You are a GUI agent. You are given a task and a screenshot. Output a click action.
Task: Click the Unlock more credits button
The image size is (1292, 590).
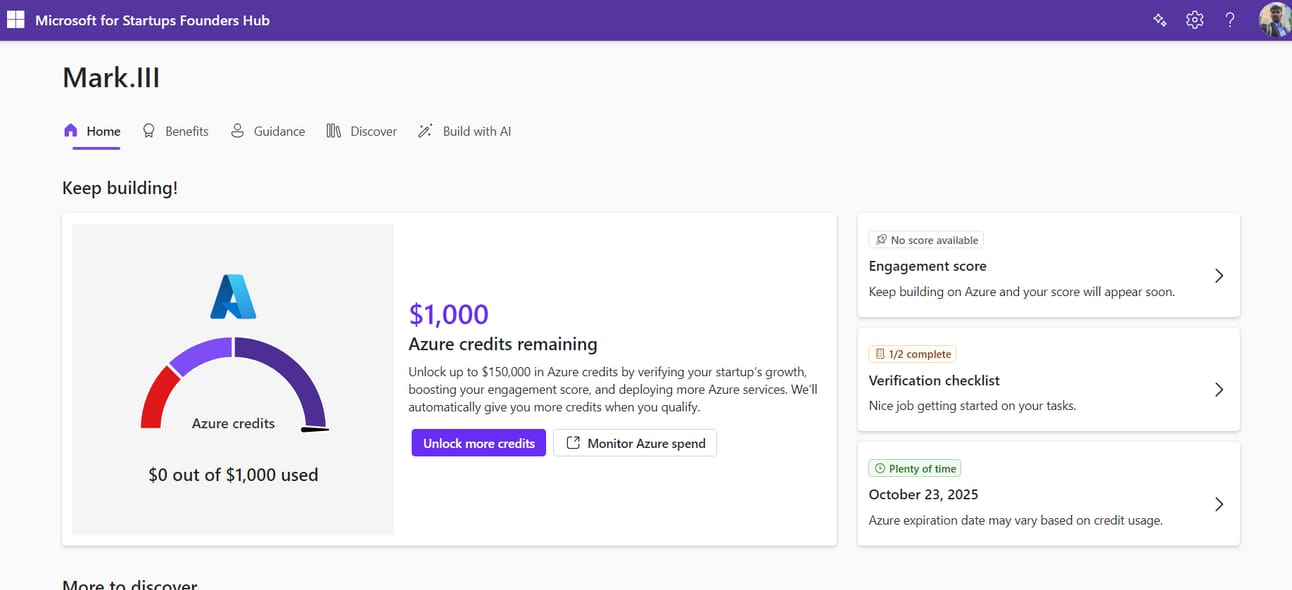click(479, 443)
